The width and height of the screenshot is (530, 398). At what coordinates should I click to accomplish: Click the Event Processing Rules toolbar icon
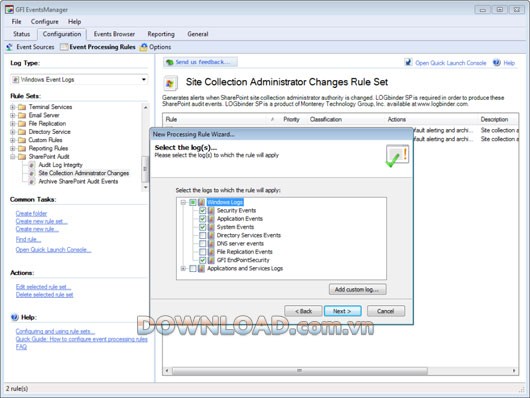tap(64, 47)
